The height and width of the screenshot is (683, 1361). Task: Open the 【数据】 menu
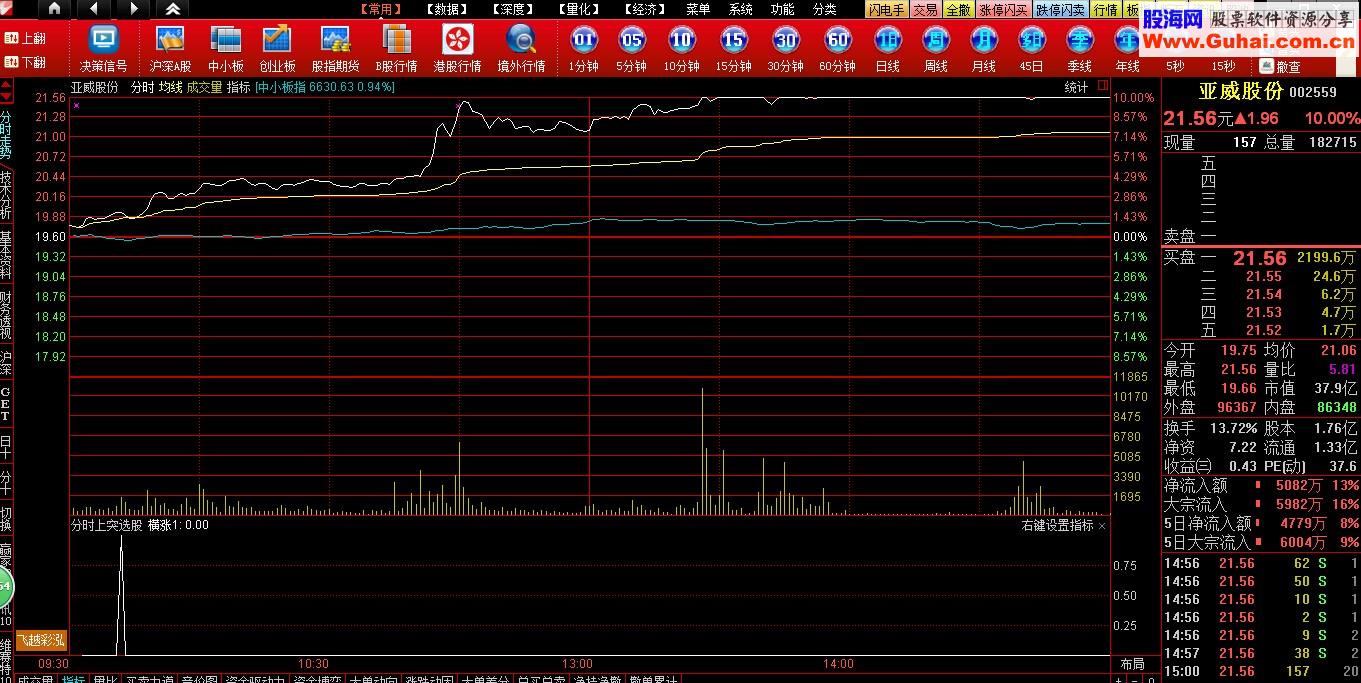447,9
